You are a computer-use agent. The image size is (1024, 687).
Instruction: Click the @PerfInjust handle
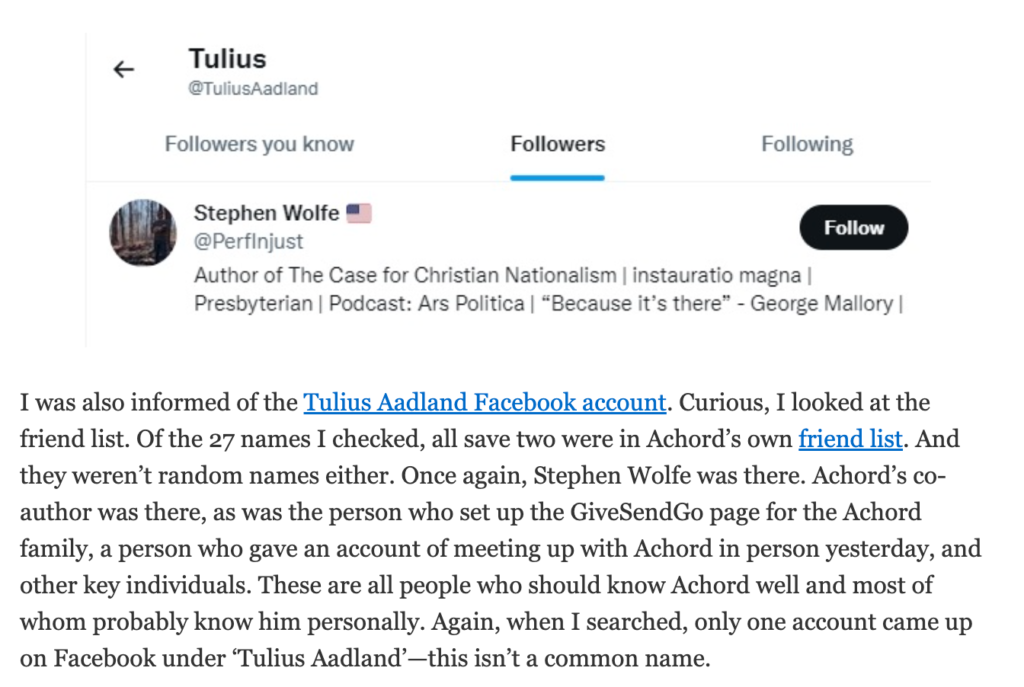pyautogui.click(x=248, y=242)
